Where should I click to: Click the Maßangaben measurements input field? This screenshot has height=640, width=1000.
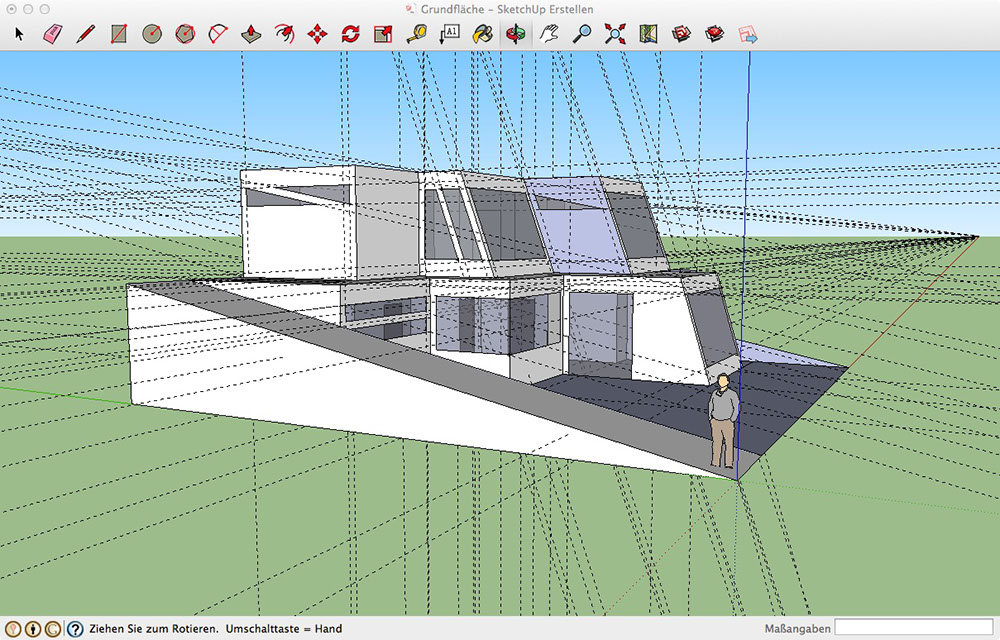click(x=914, y=628)
